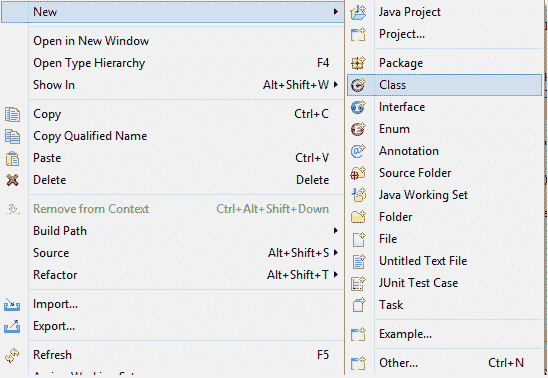Expand the Source submenu arrow

click(336, 253)
